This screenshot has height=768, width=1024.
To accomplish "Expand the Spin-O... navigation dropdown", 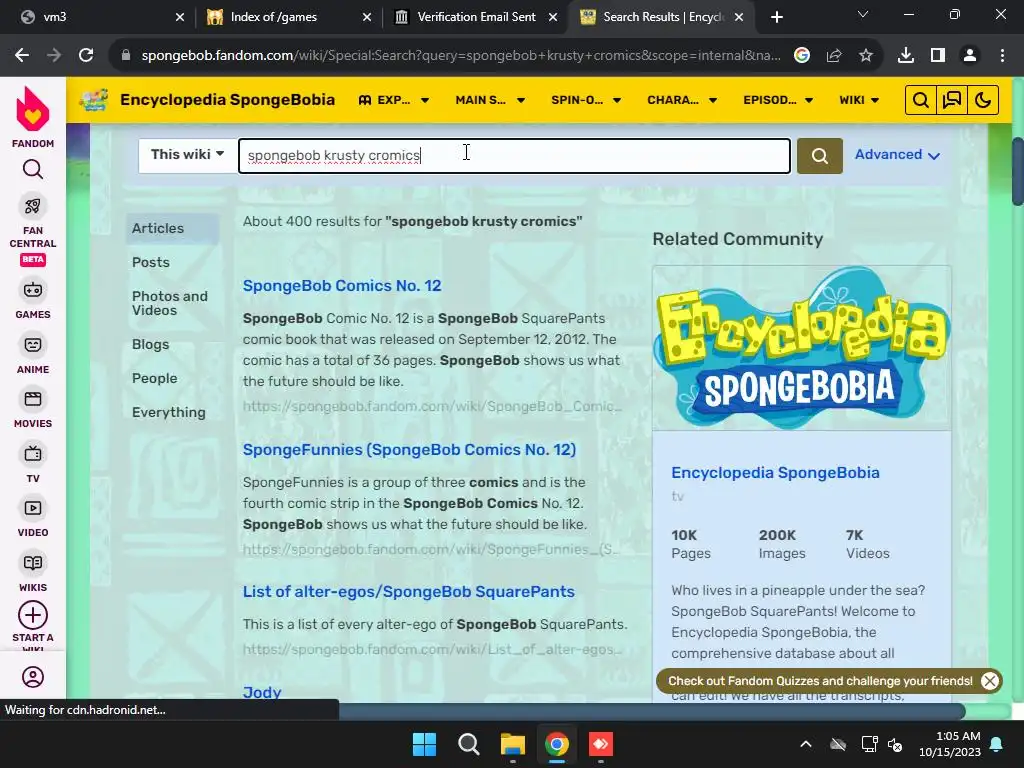I will coord(586,100).
